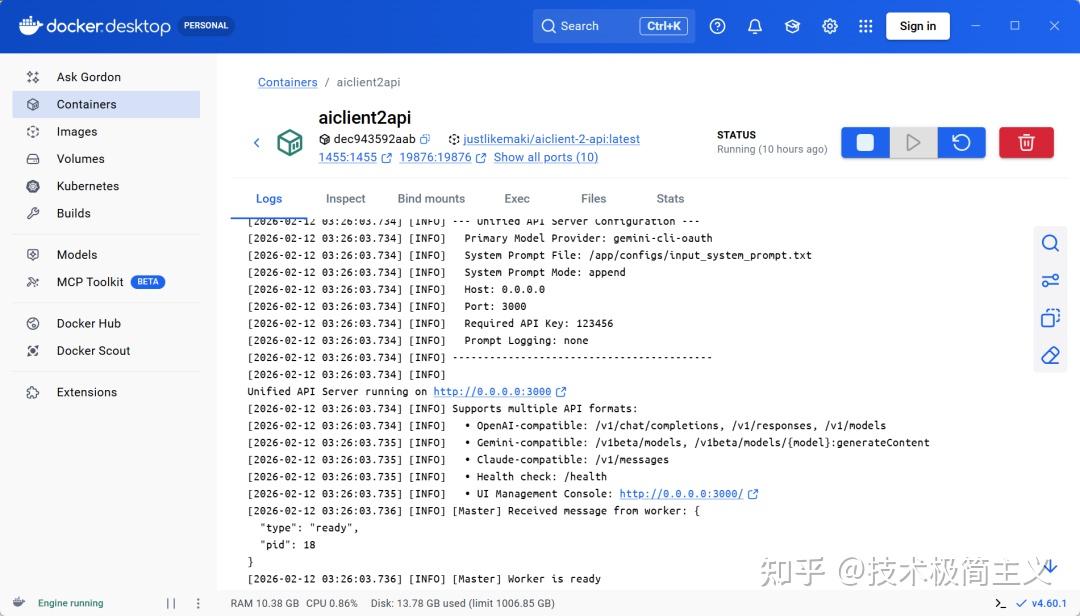Open the notifications bell icon
Screen dimensions: 1080x616
755,27
